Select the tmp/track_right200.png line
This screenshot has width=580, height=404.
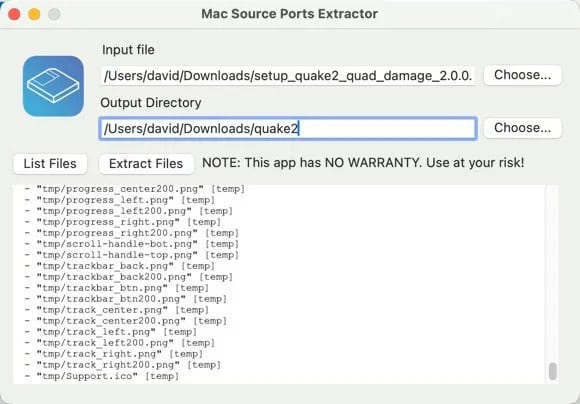[122, 365]
